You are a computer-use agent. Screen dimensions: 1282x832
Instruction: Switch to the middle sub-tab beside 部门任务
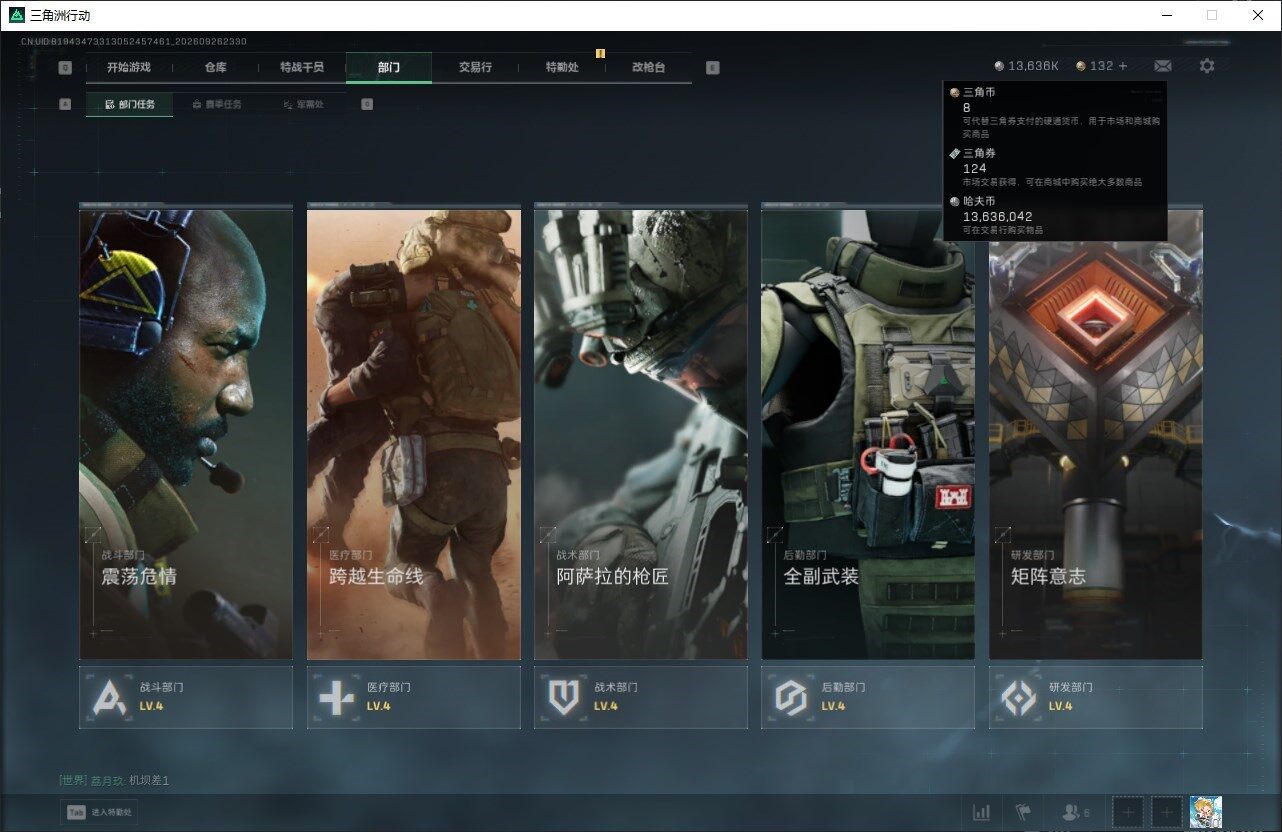coord(216,104)
